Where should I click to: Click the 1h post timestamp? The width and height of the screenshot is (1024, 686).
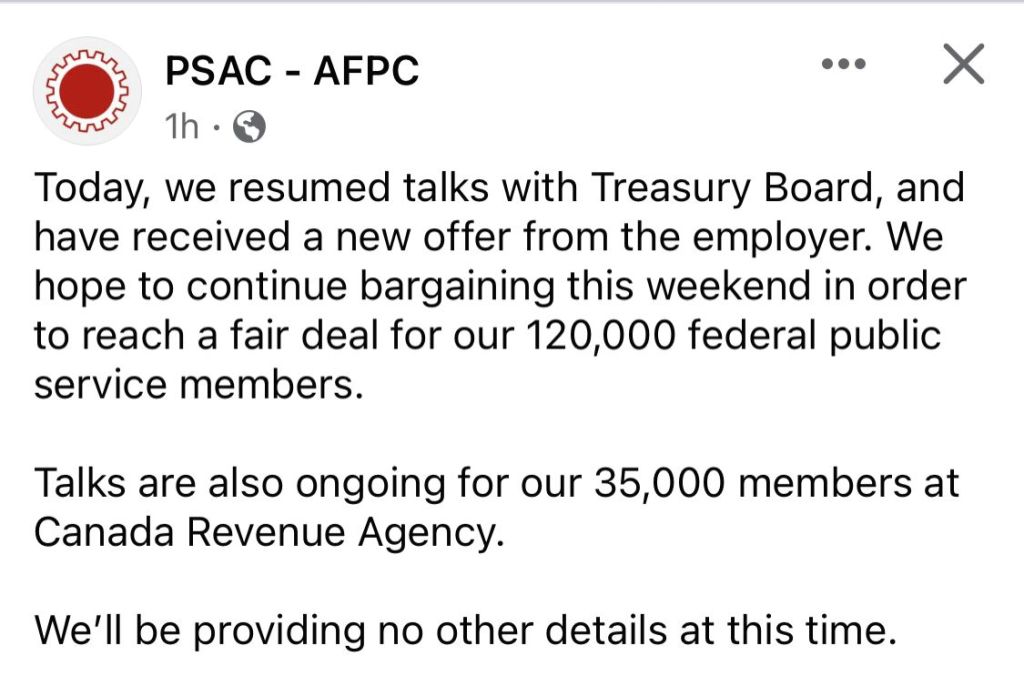pyautogui.click(x=182, y=127)
